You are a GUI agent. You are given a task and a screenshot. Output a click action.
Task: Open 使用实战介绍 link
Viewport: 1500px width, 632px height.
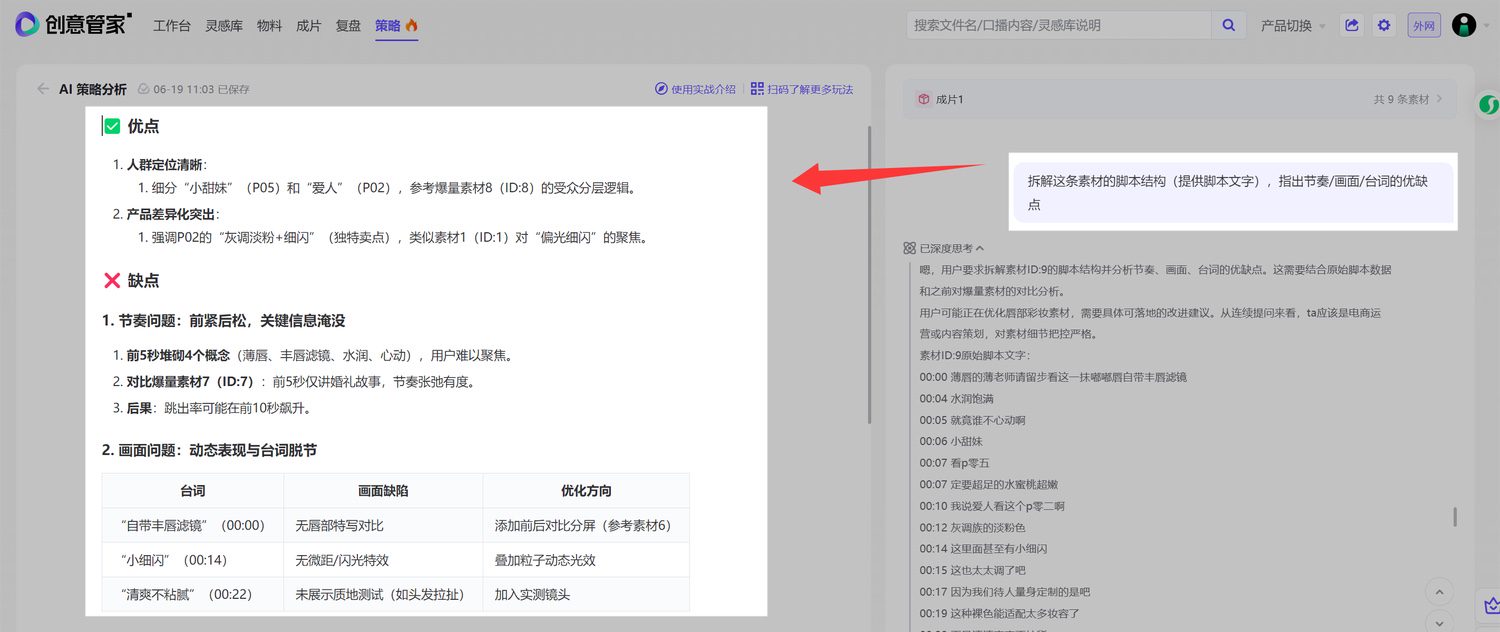point(703,89)
